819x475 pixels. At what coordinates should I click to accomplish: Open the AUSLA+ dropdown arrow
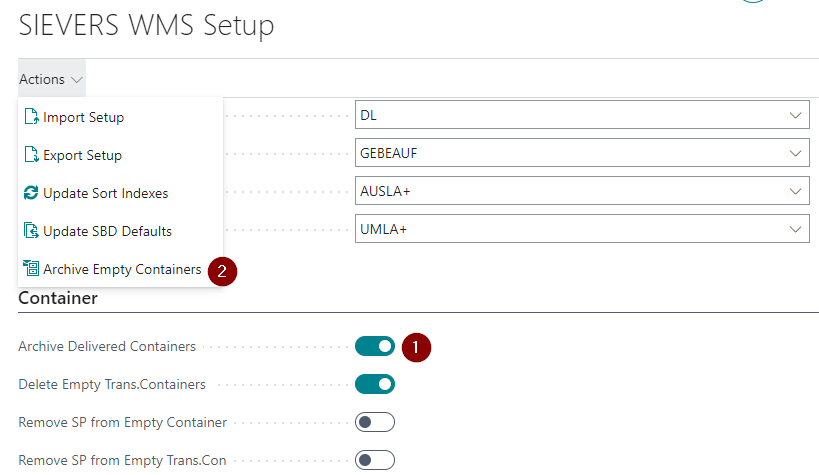pos(796,192)
